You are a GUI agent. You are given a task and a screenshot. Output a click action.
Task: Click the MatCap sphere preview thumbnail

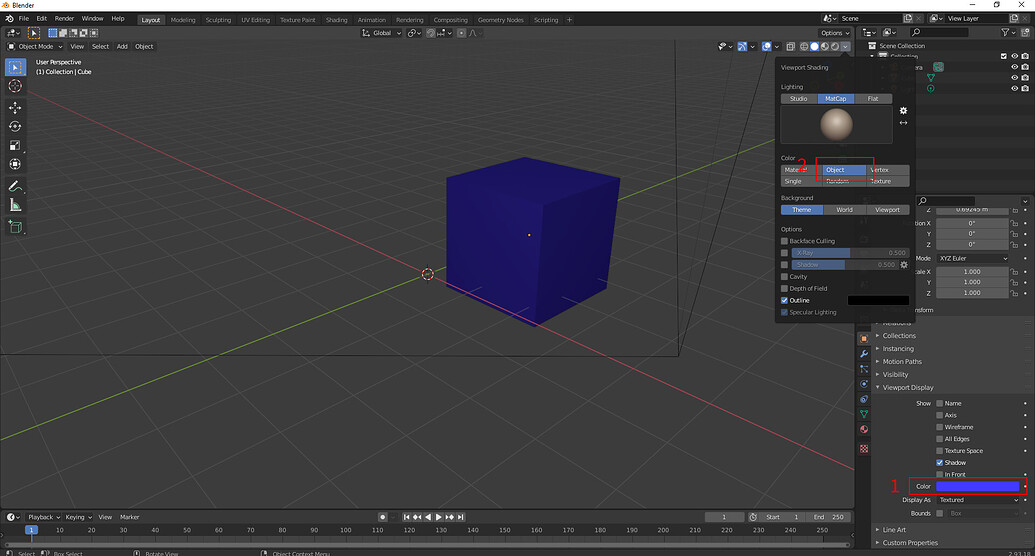tap(836, 125)
